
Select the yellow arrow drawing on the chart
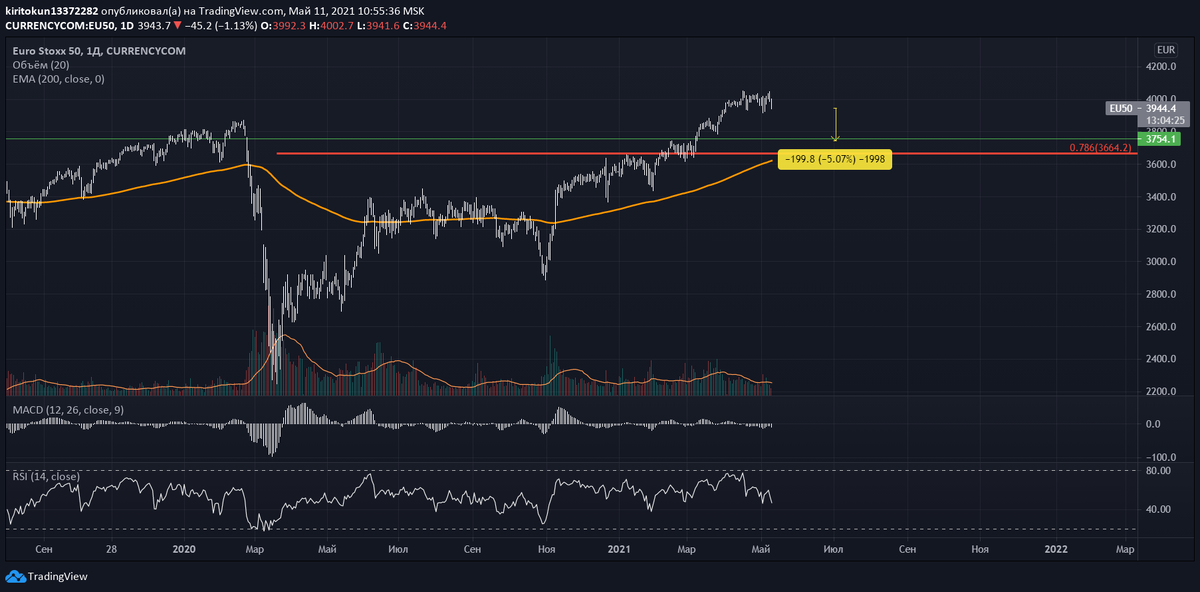[x=835, y=120]
